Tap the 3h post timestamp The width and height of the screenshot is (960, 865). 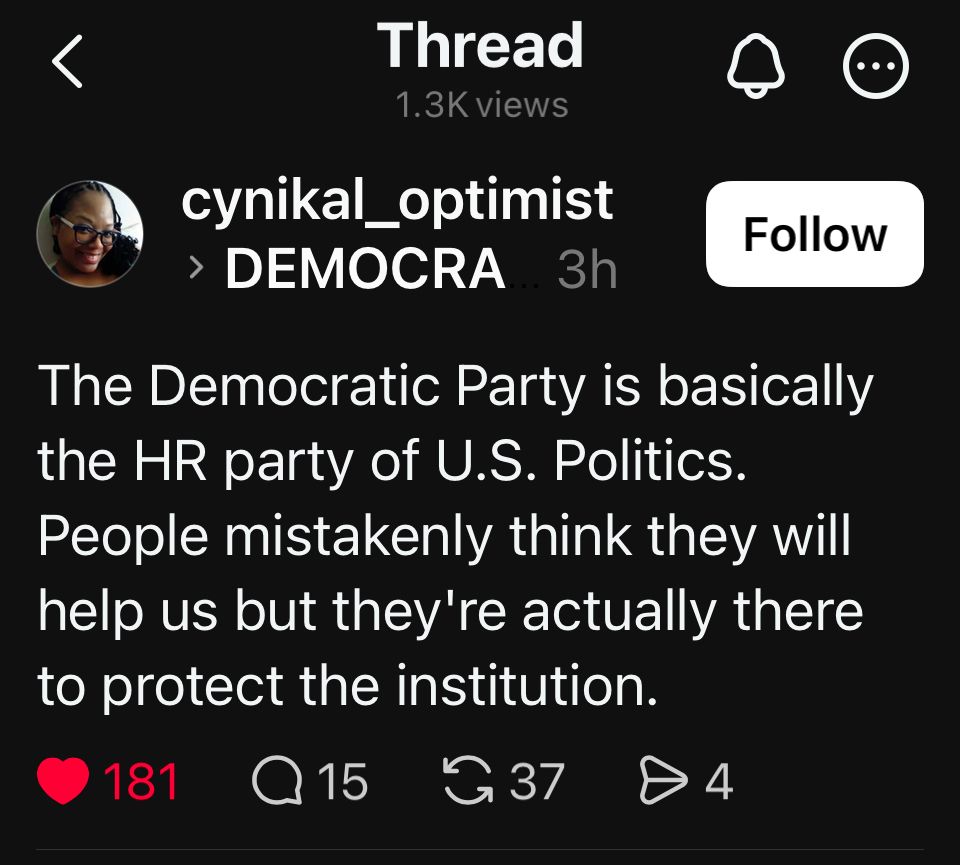(x=587, y=269)
